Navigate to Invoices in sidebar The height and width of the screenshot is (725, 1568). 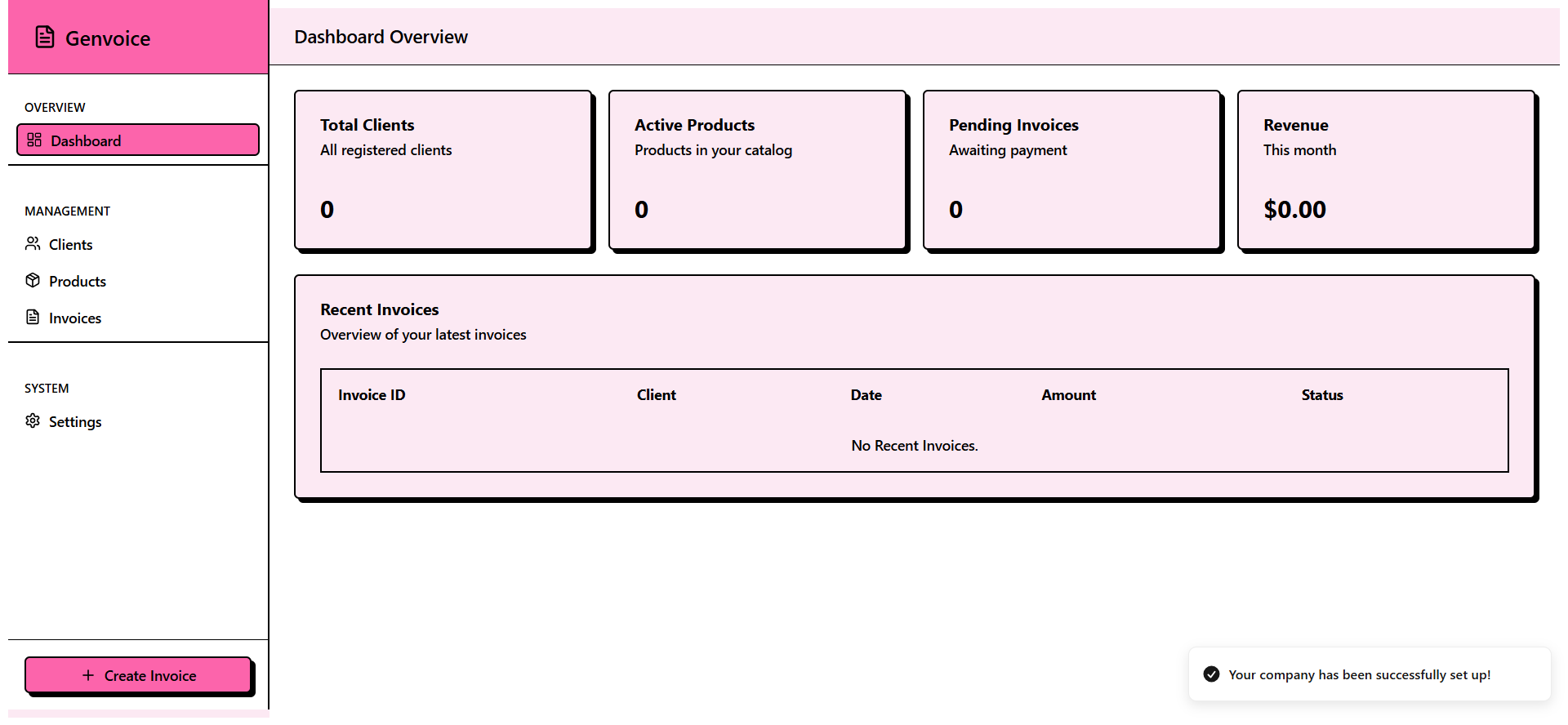(138, 318)
